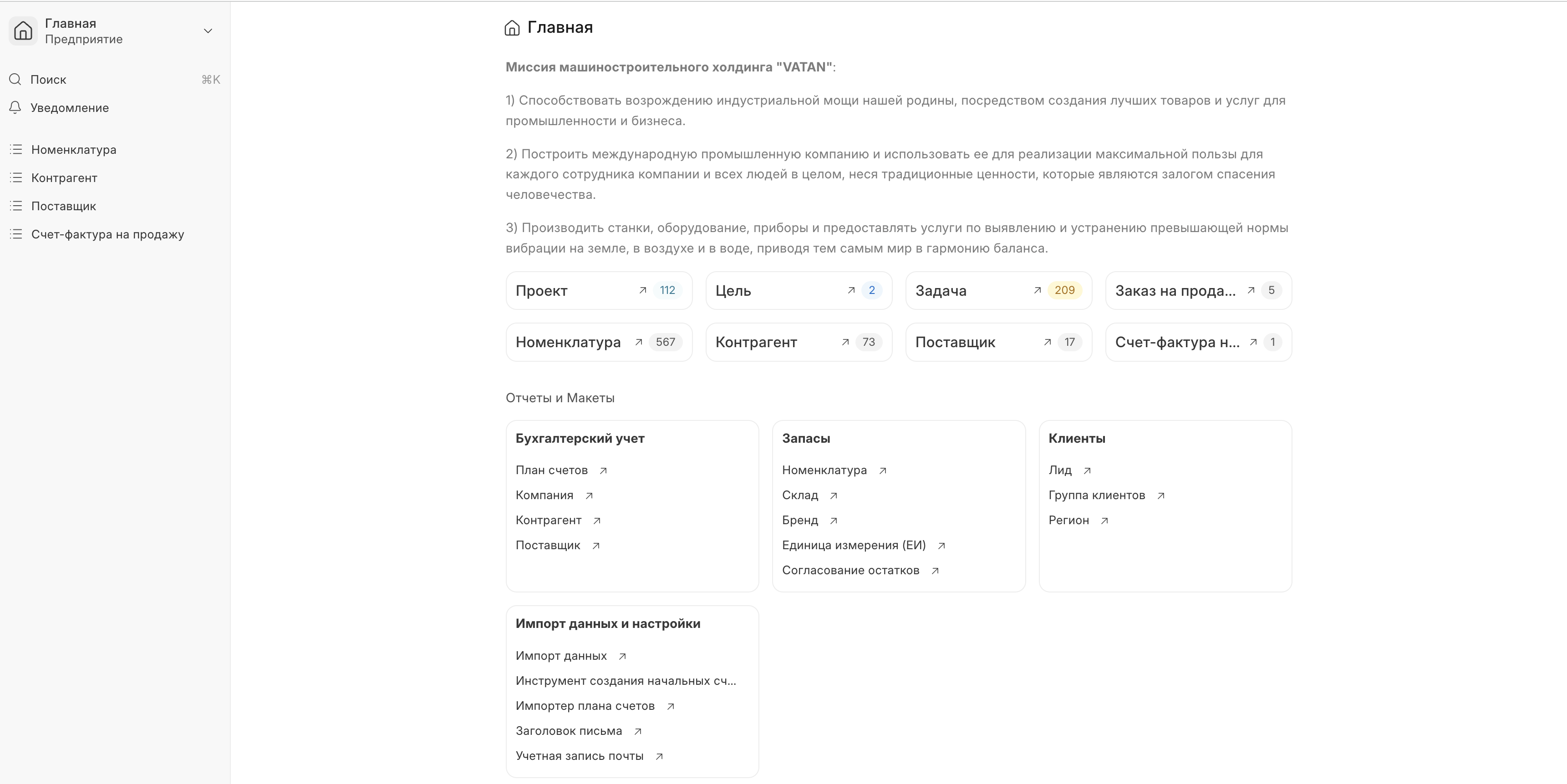The width and height of the screenshot is (1567, 784).
Task: Click the list icon beside sidebar Поставщик
Action: (x=16, y=206)
